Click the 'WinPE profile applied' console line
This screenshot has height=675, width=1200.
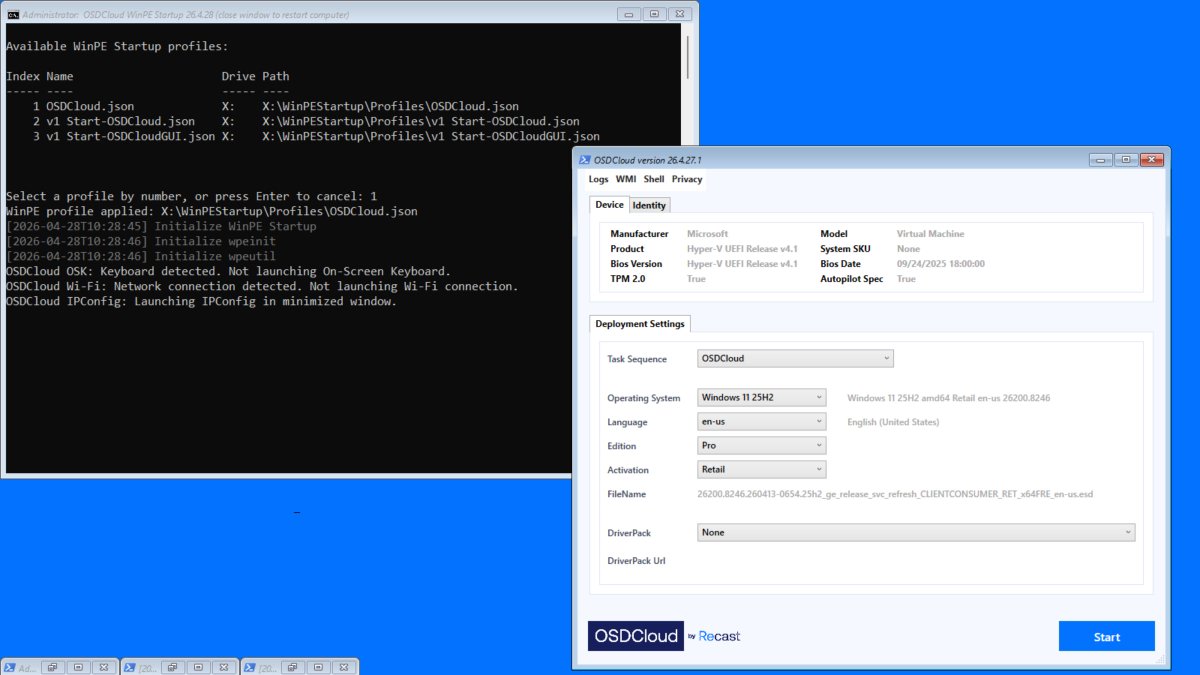point(211,211)
